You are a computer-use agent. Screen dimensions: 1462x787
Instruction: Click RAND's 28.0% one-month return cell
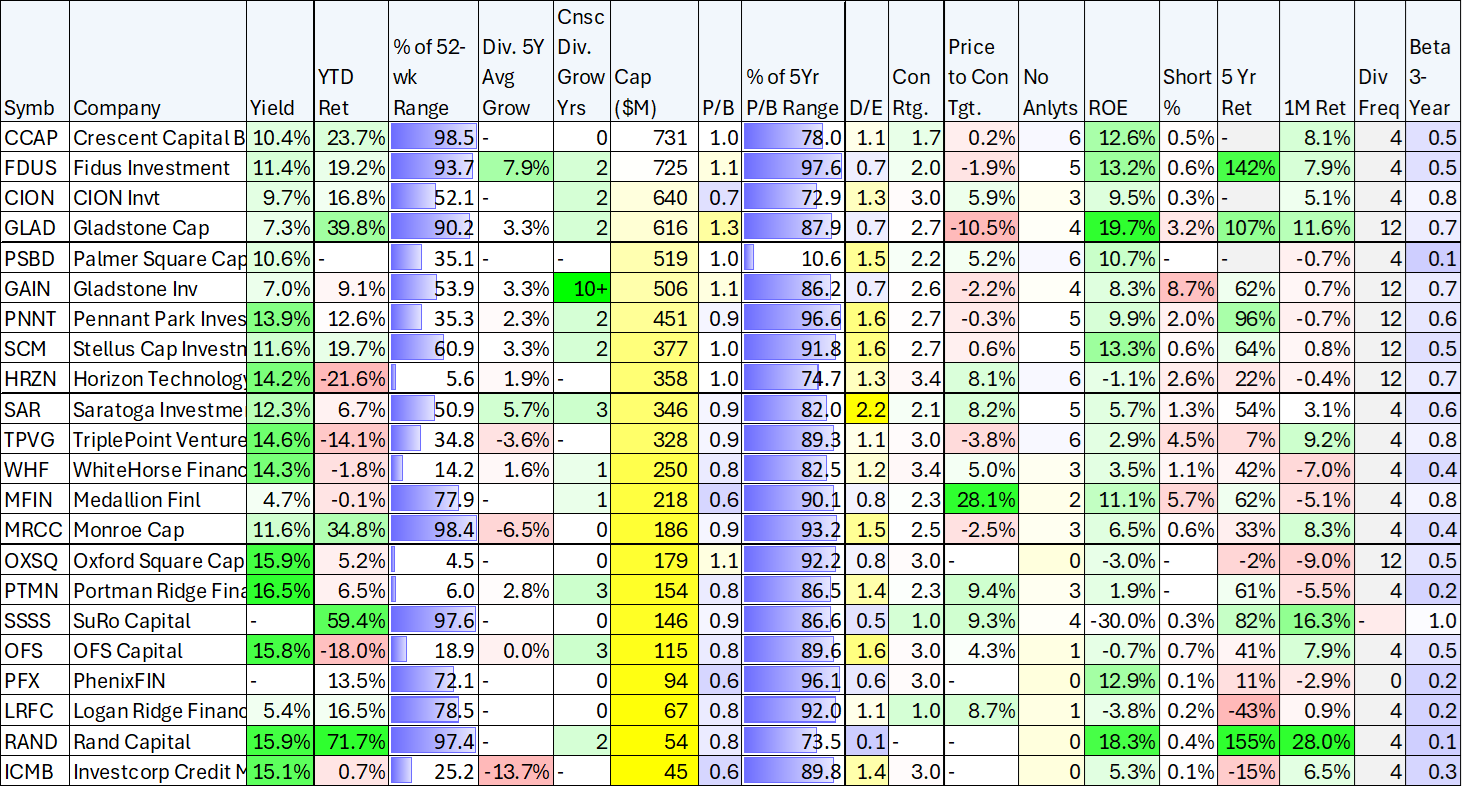tap(1317, 740)
